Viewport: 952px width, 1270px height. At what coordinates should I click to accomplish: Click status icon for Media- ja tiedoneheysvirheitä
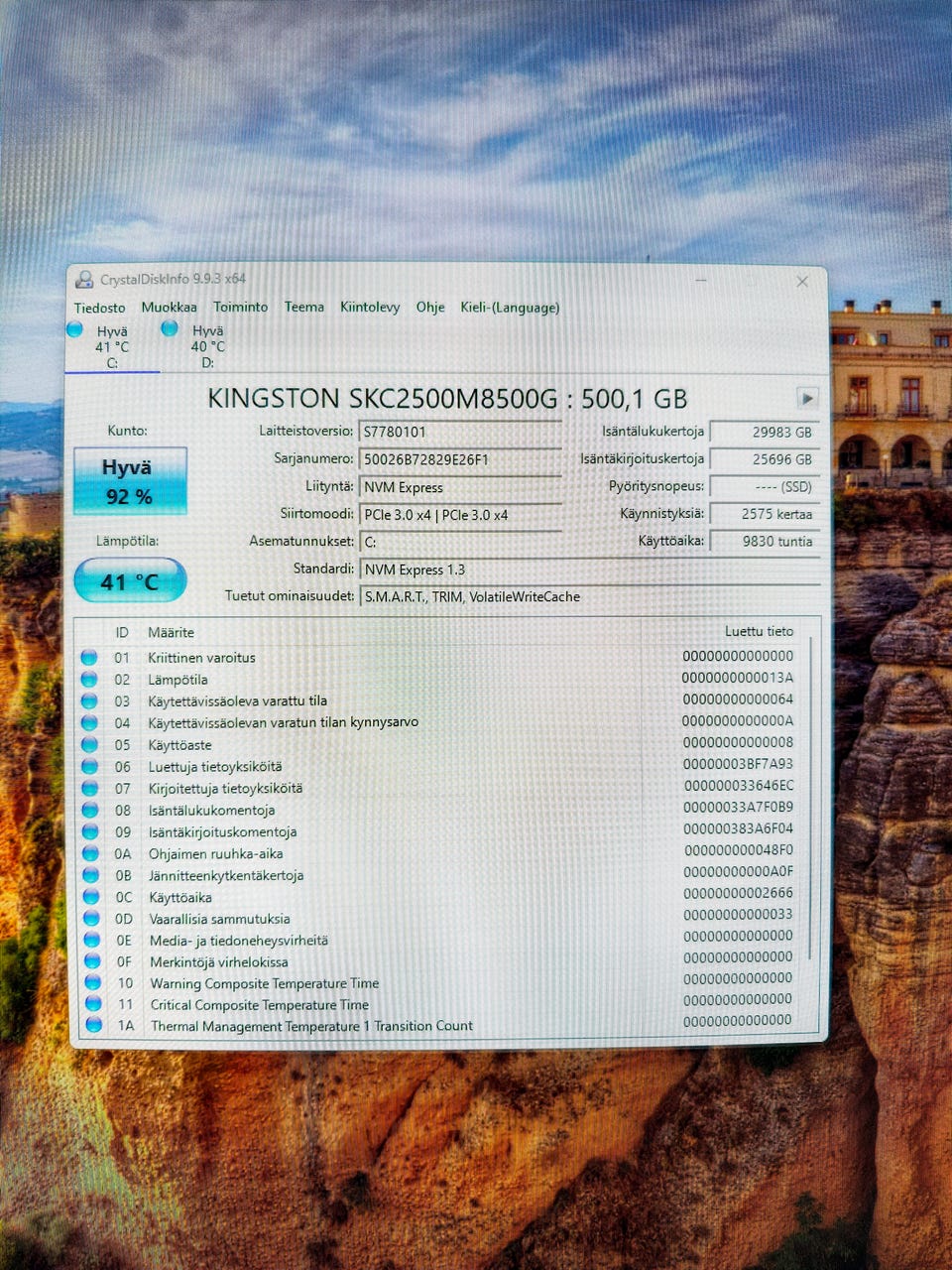point(92,940)
